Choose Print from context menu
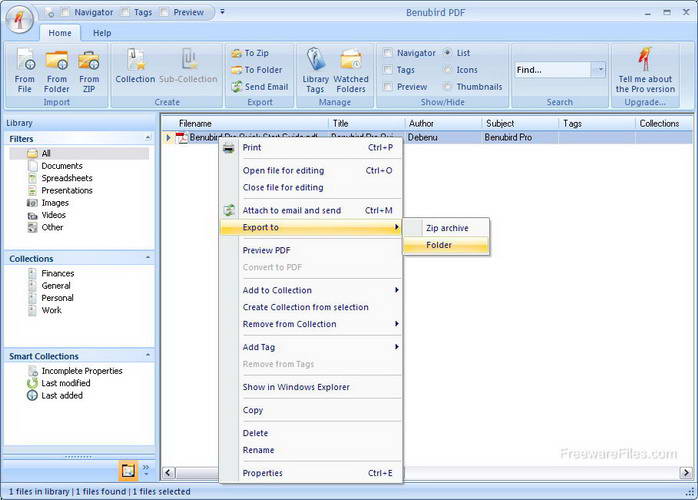The height and width of the screenshot is (500, 698). click(x=312, y=148)
